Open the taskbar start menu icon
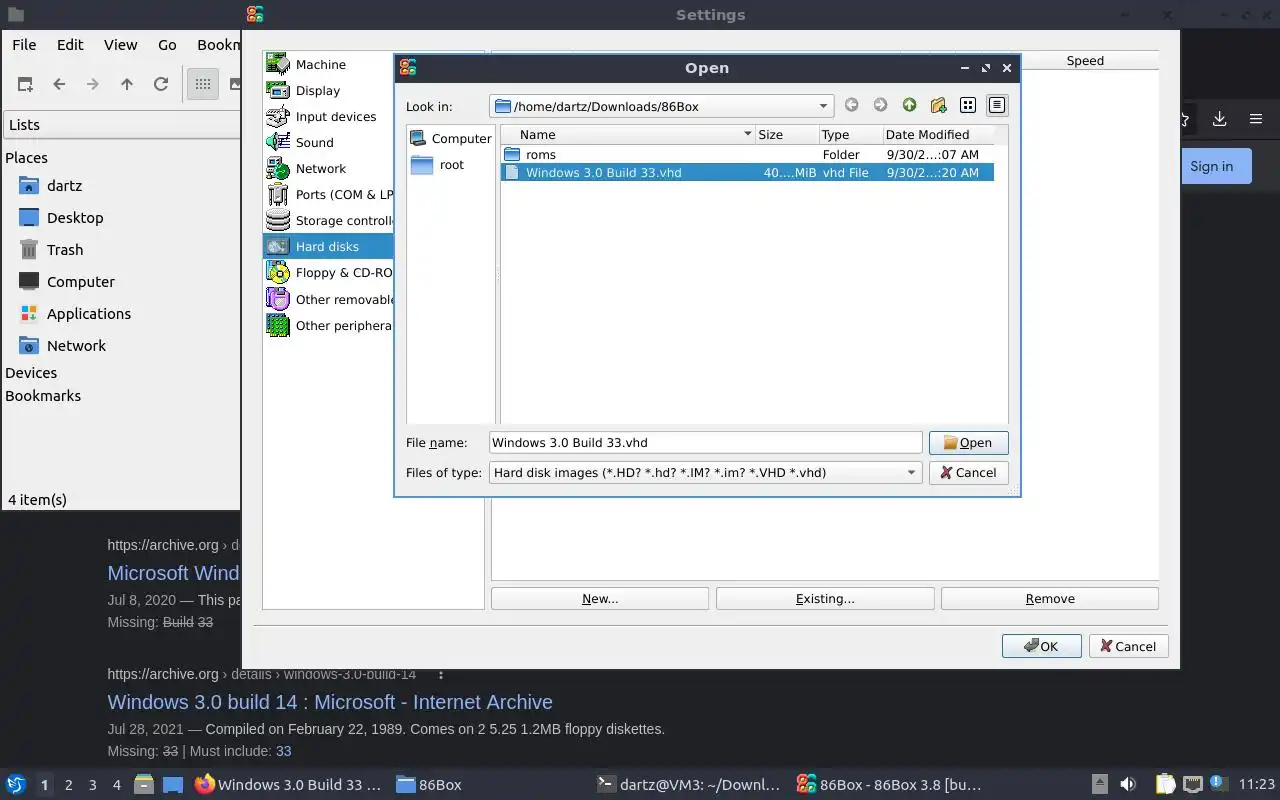This screenshot has width=1280, height=800. pos(16,785)
